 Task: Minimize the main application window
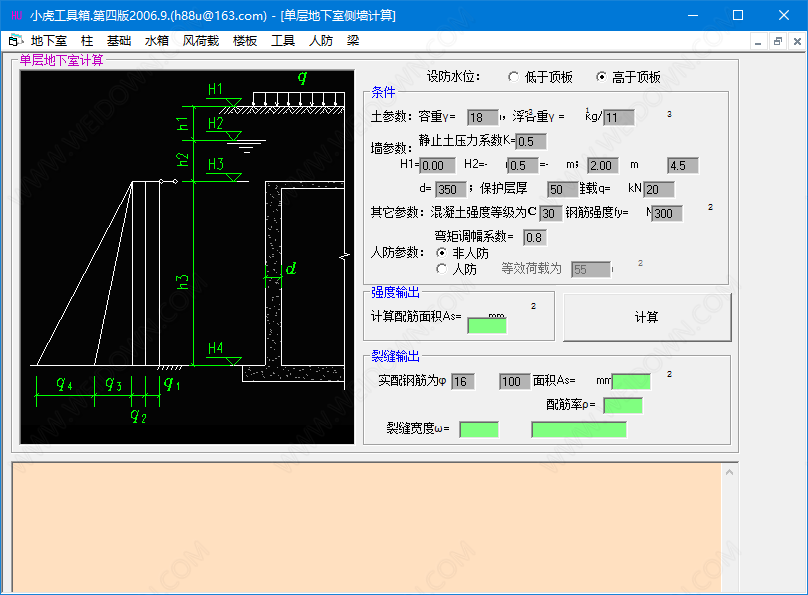tap(693, 15)
